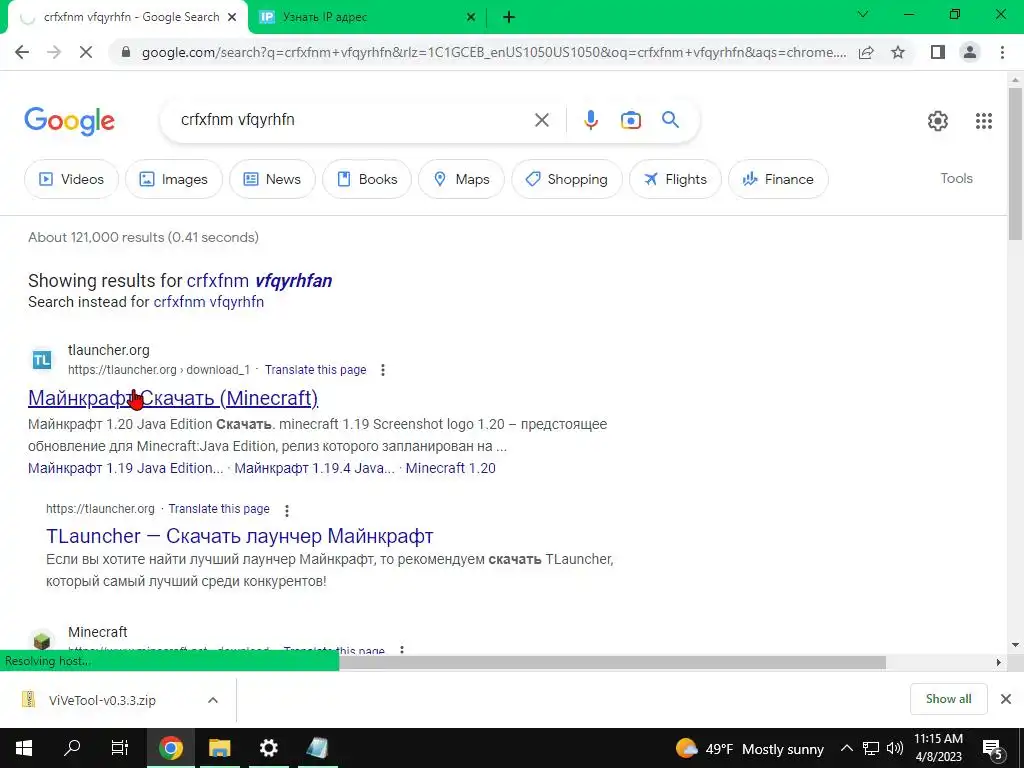Open the Chrome profile avatar

[970, 52]
